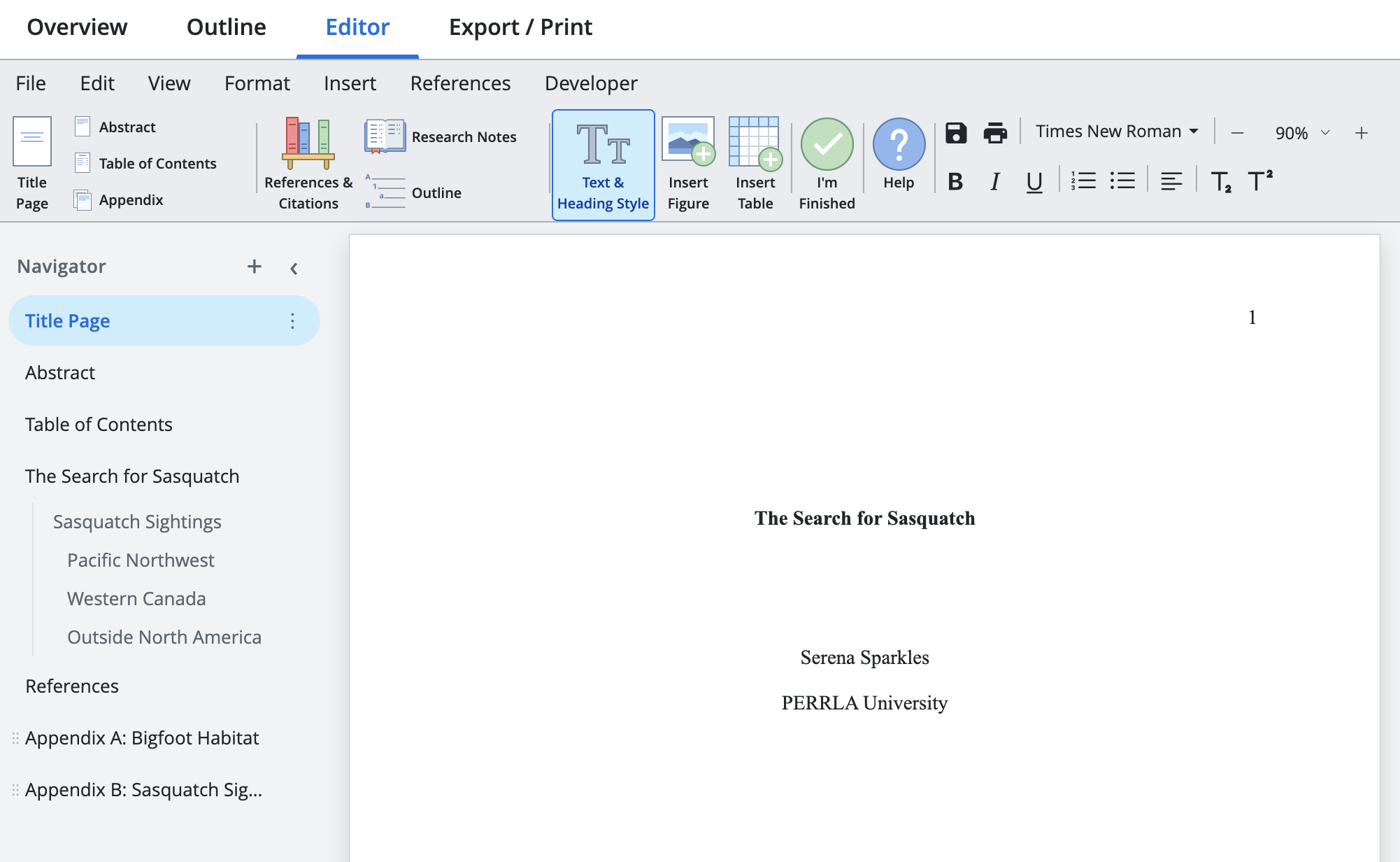
Task: Open the Export / Print tab
Action: coord(520,27)
